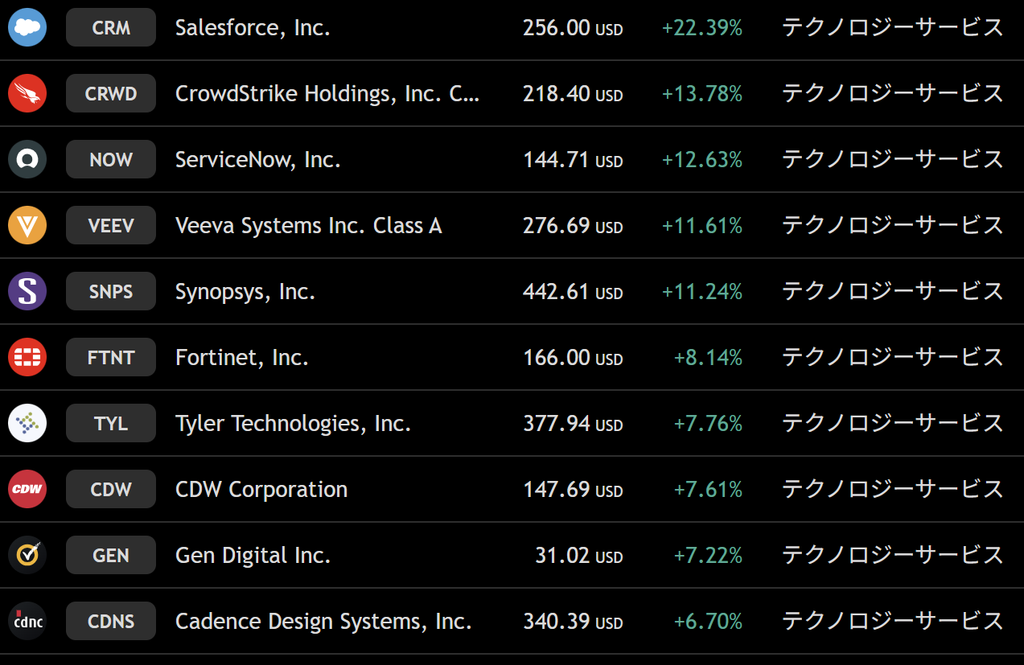Click the CRWD ticker badge

(111, 93)
